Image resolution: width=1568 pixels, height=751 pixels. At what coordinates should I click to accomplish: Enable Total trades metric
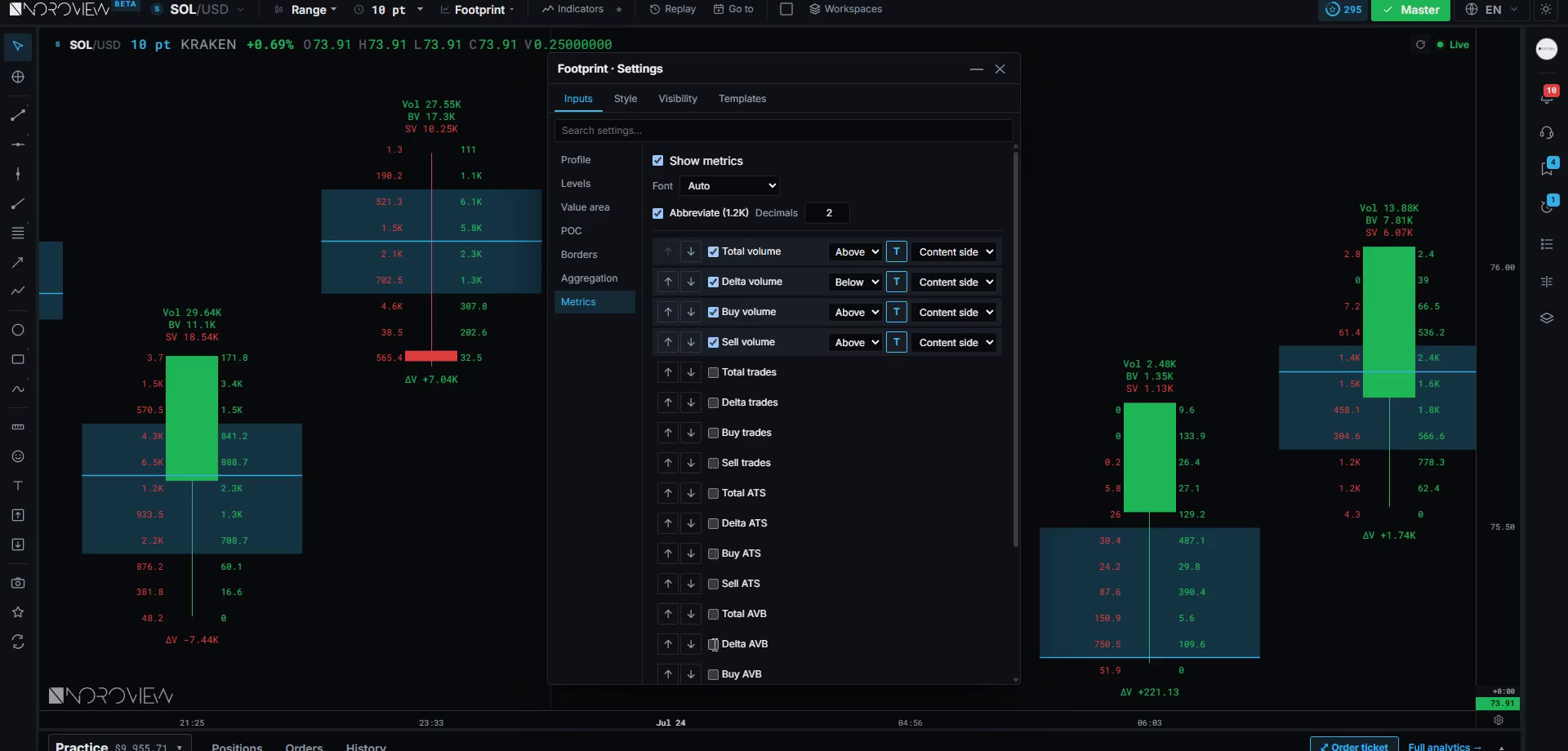pos(714,372)
